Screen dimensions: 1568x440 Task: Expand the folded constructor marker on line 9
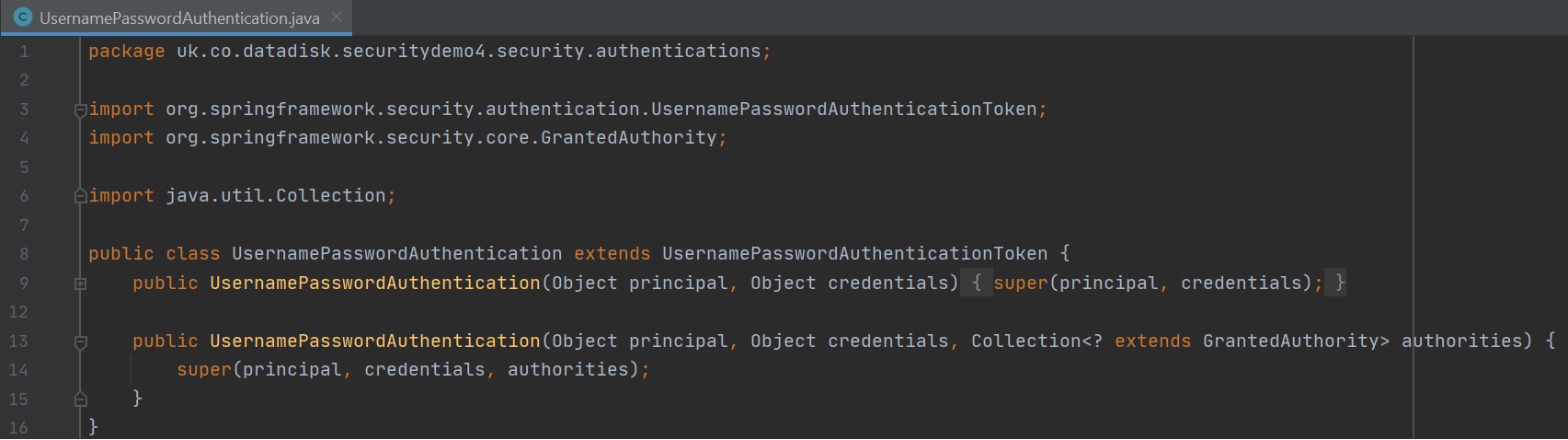pos(81,284)
